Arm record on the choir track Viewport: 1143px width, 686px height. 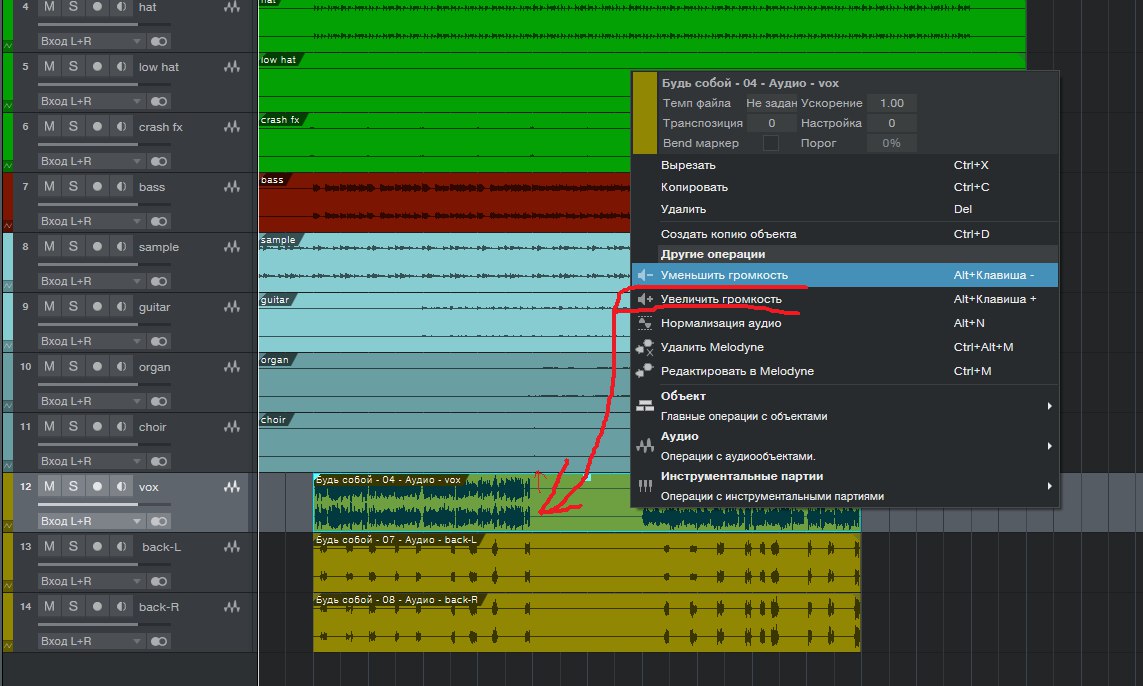click(97, 426)
